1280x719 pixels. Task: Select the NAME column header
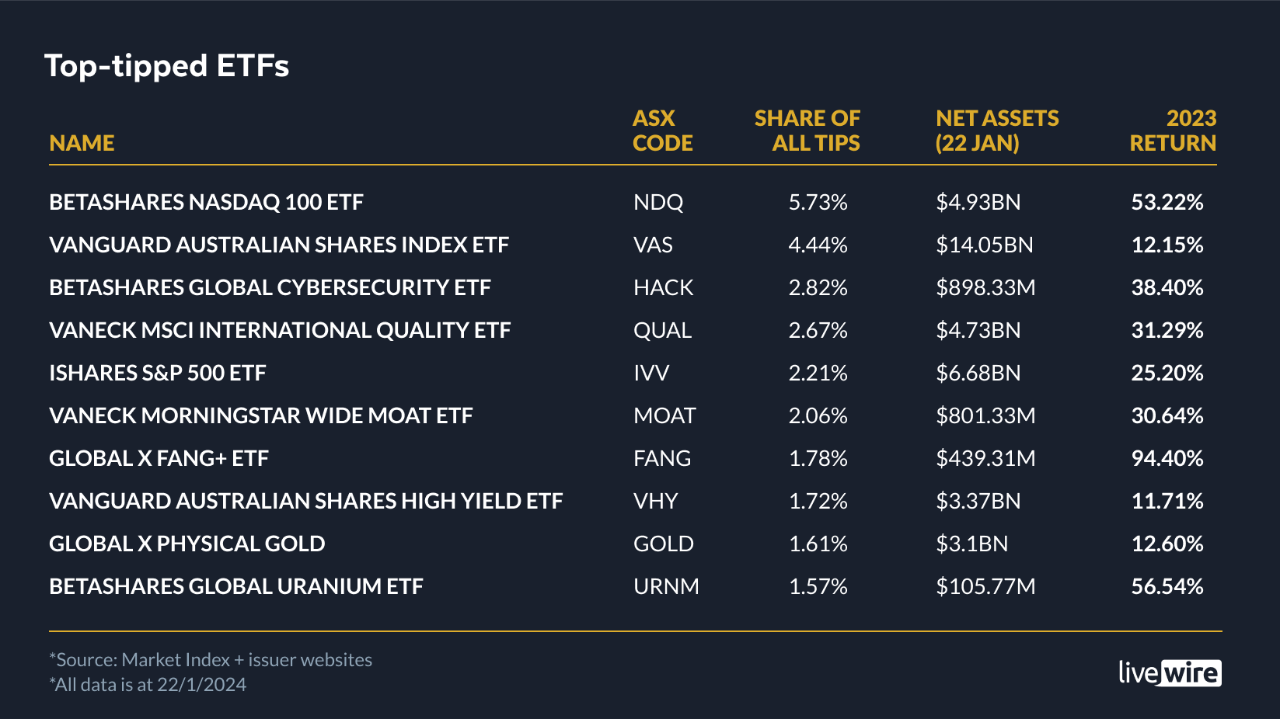coord(82,143)
